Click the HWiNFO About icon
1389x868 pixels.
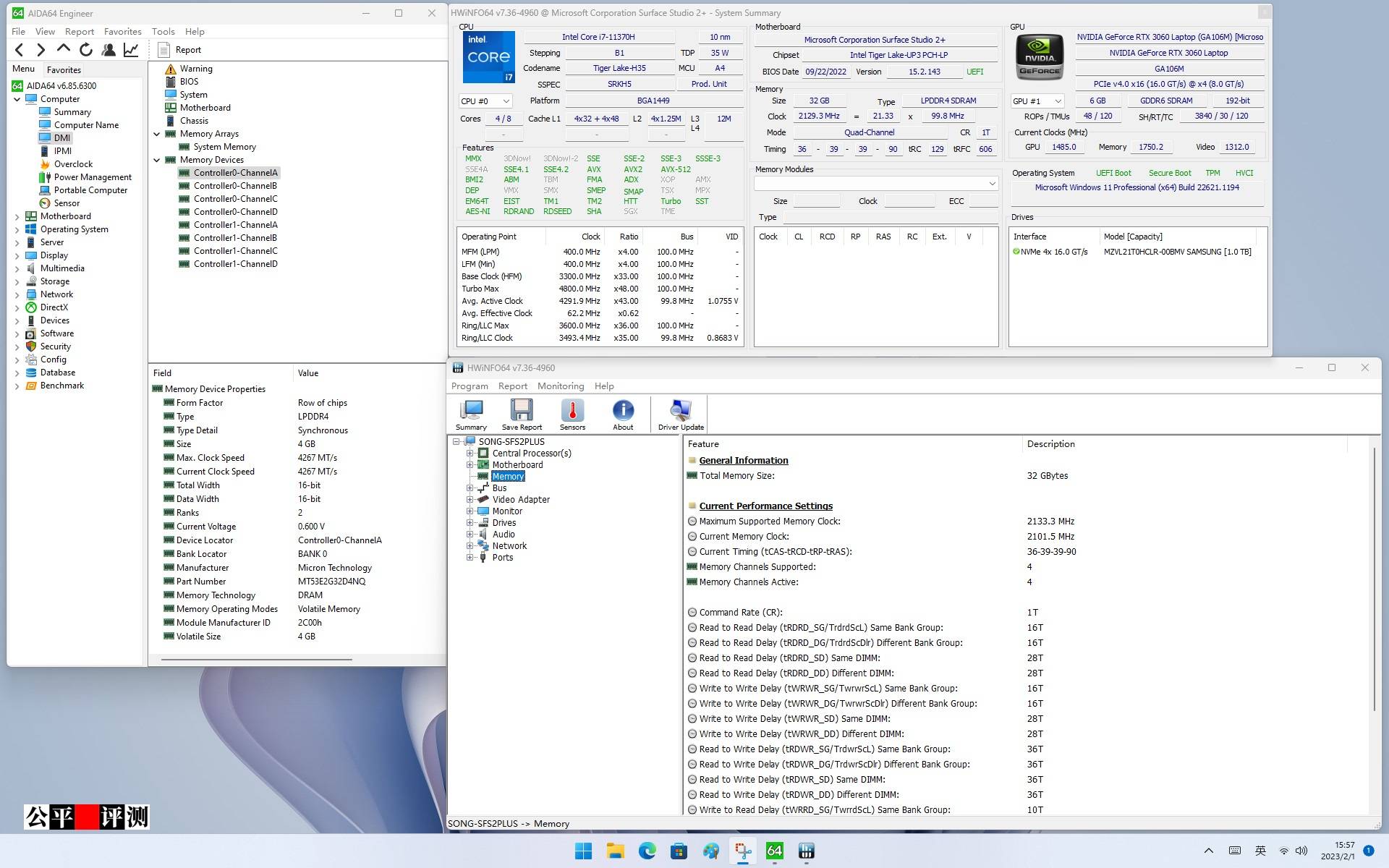pyautogui.click(x=623, y=414)
